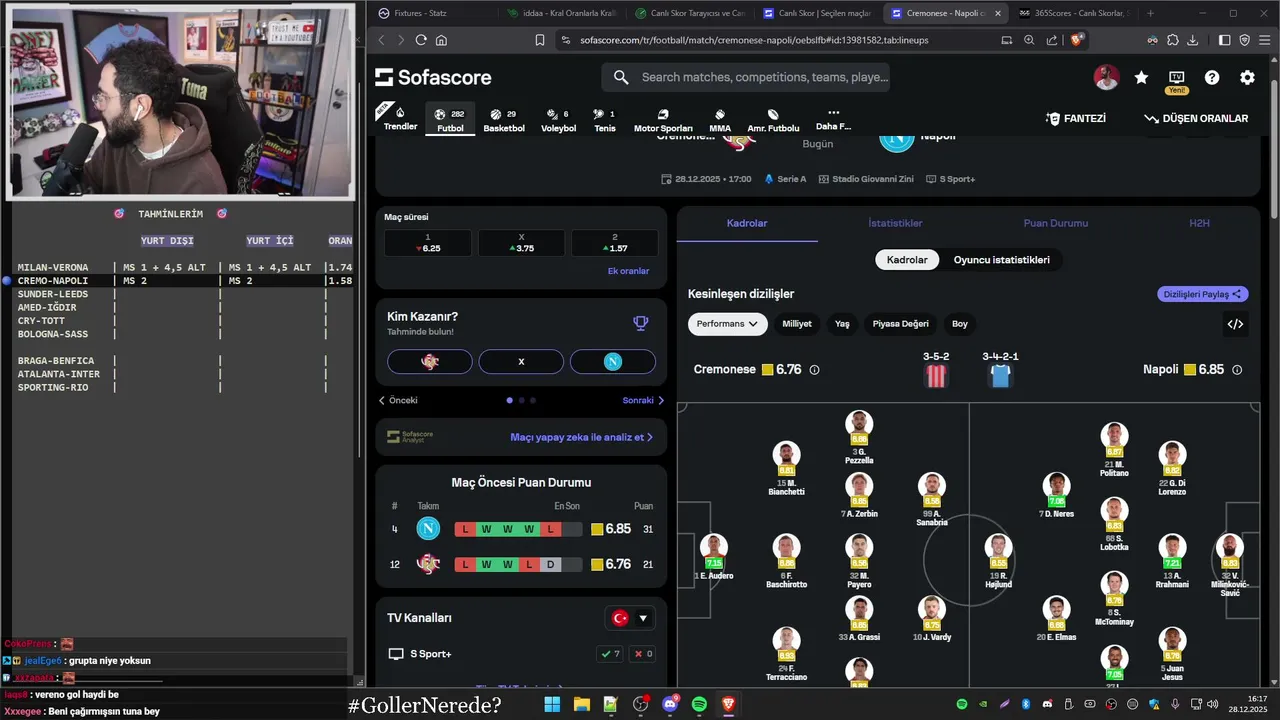Vote X for a draw
Image resolution: width=1280 pixels, height=720 pixels.
click(521, 361)
